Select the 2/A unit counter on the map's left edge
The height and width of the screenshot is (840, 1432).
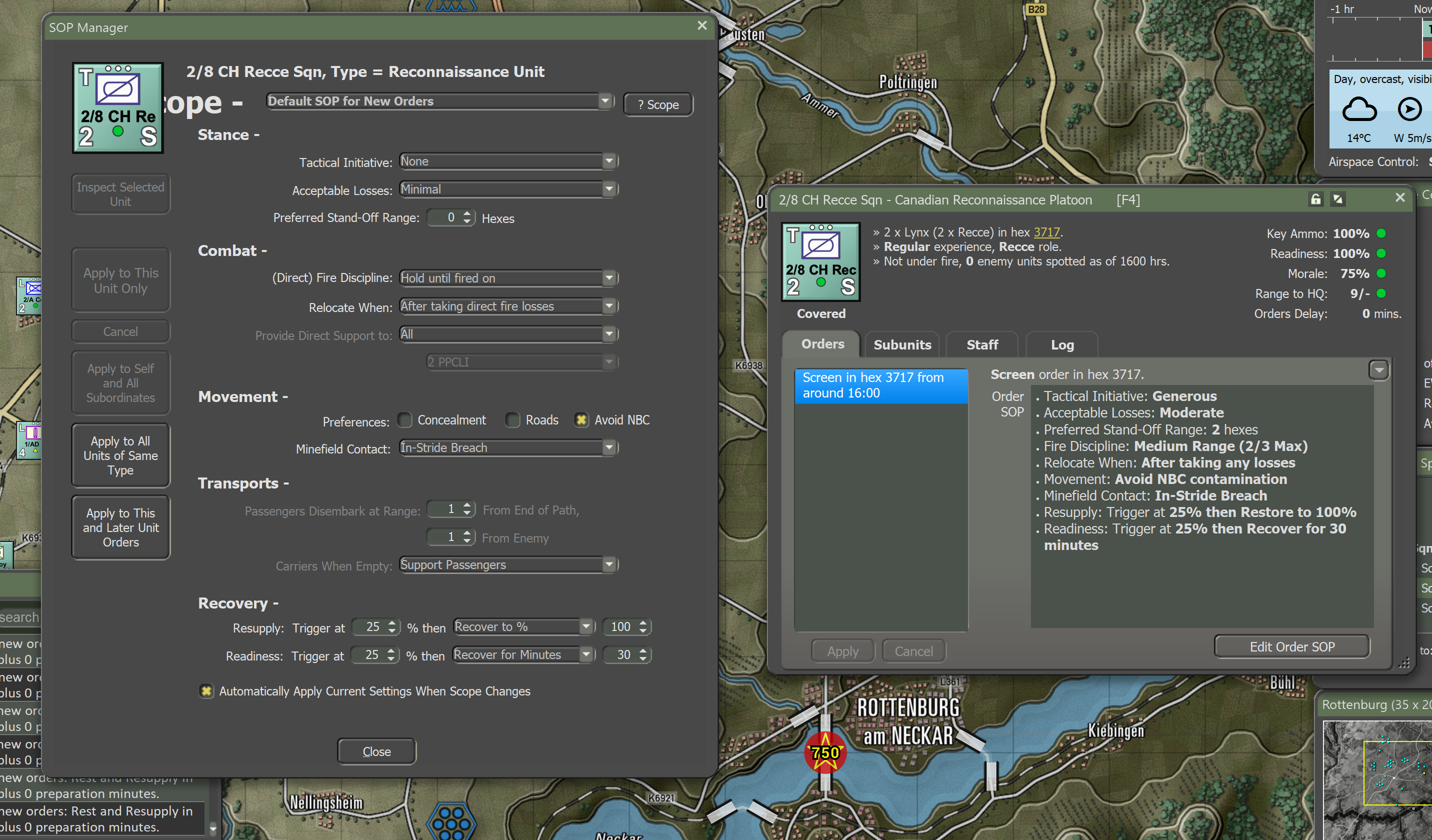click(29, 295)
